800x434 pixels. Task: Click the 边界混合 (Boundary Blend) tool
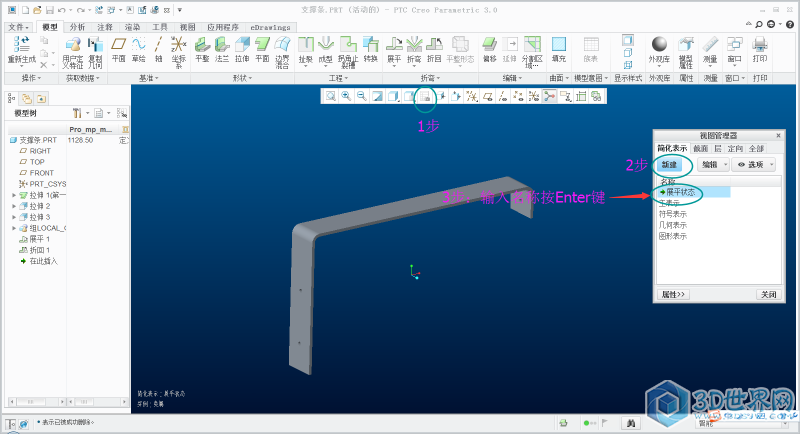(x=282, y=52)
